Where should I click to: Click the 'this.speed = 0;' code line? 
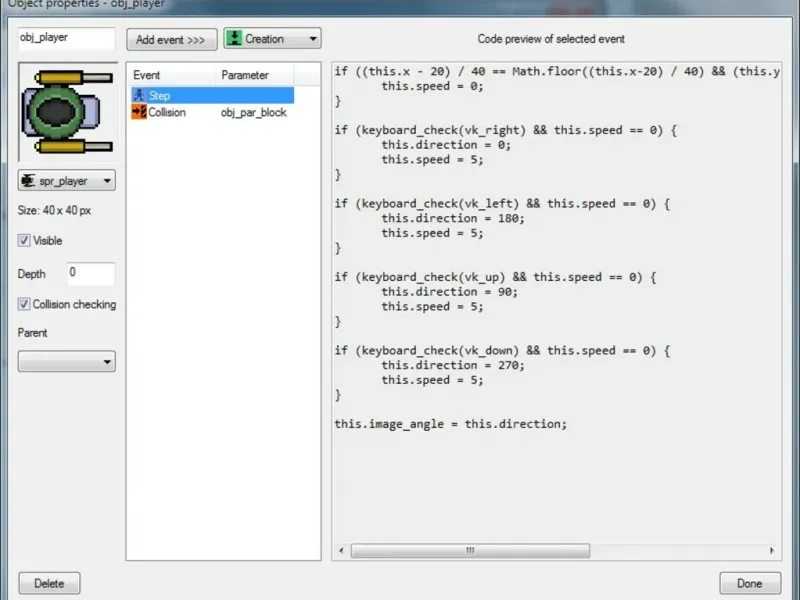coord(432,86)
